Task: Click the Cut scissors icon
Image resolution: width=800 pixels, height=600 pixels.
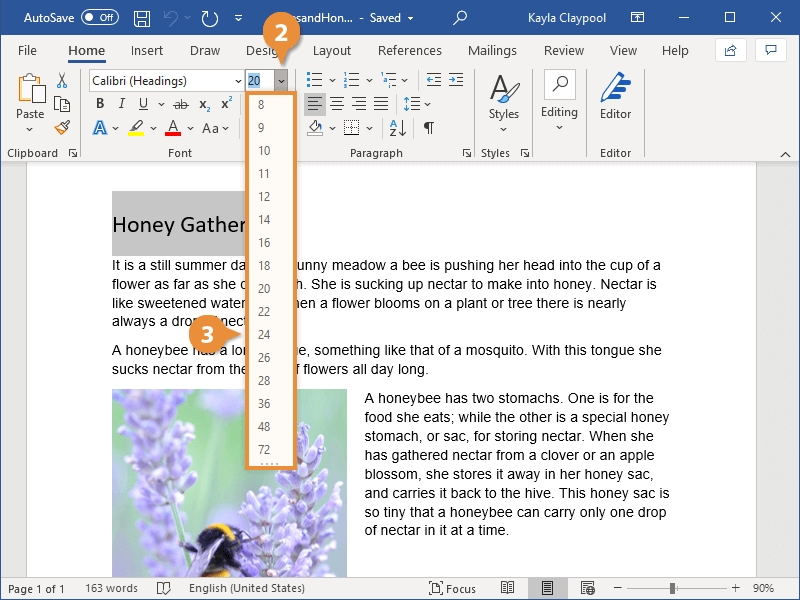Action: tap(62, 81)
